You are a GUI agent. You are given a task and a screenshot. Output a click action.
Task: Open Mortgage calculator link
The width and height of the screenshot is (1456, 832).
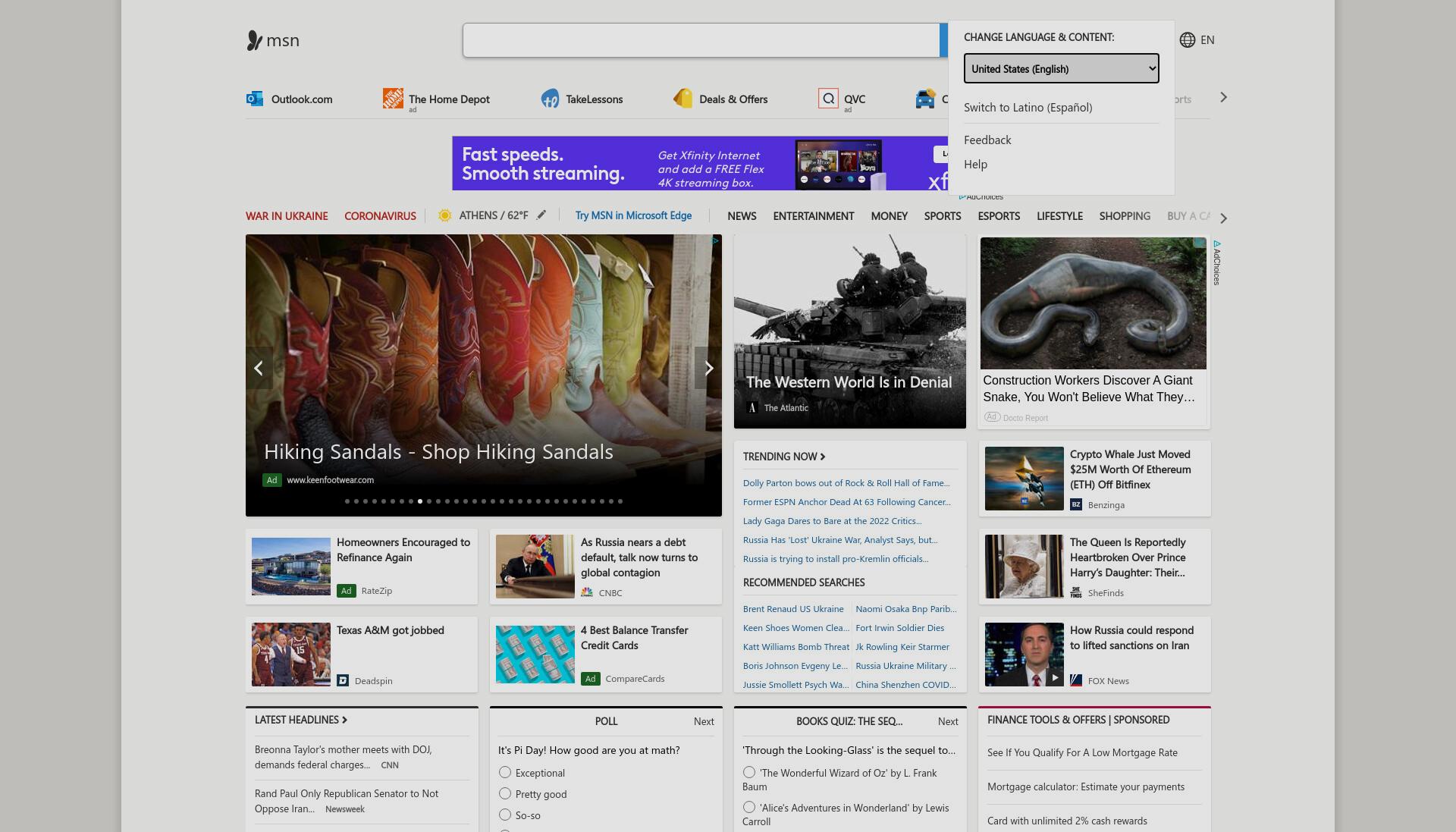coord(1086,787)
